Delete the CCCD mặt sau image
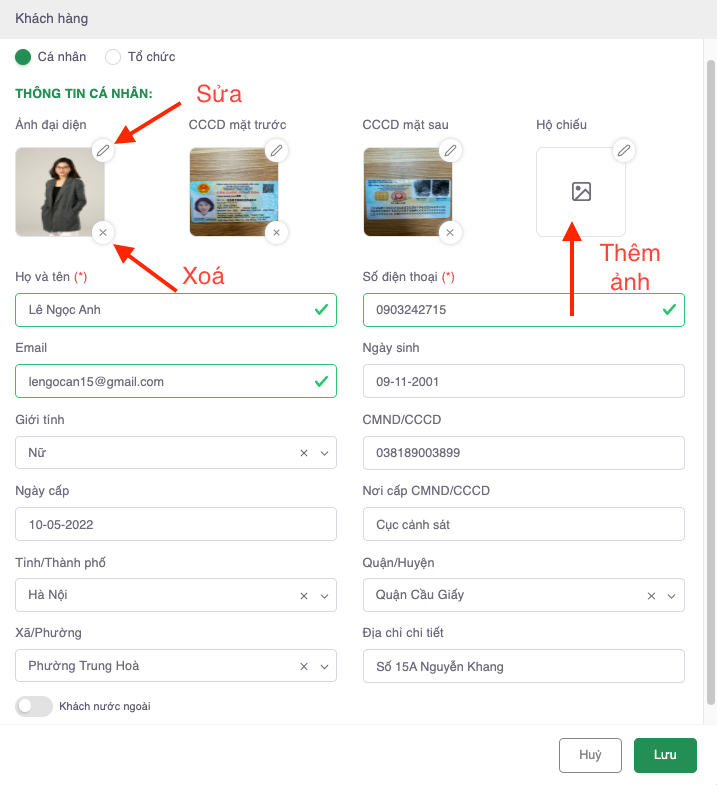The image size is (717, 785). [x=451, y=233]
